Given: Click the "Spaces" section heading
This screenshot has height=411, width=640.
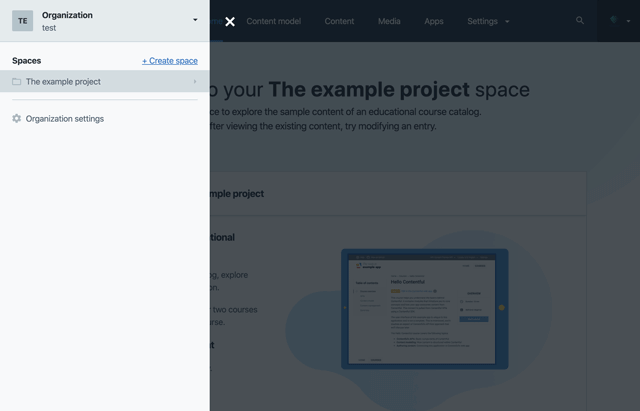Looking at the screenshot, I should [x=27, y=61].
